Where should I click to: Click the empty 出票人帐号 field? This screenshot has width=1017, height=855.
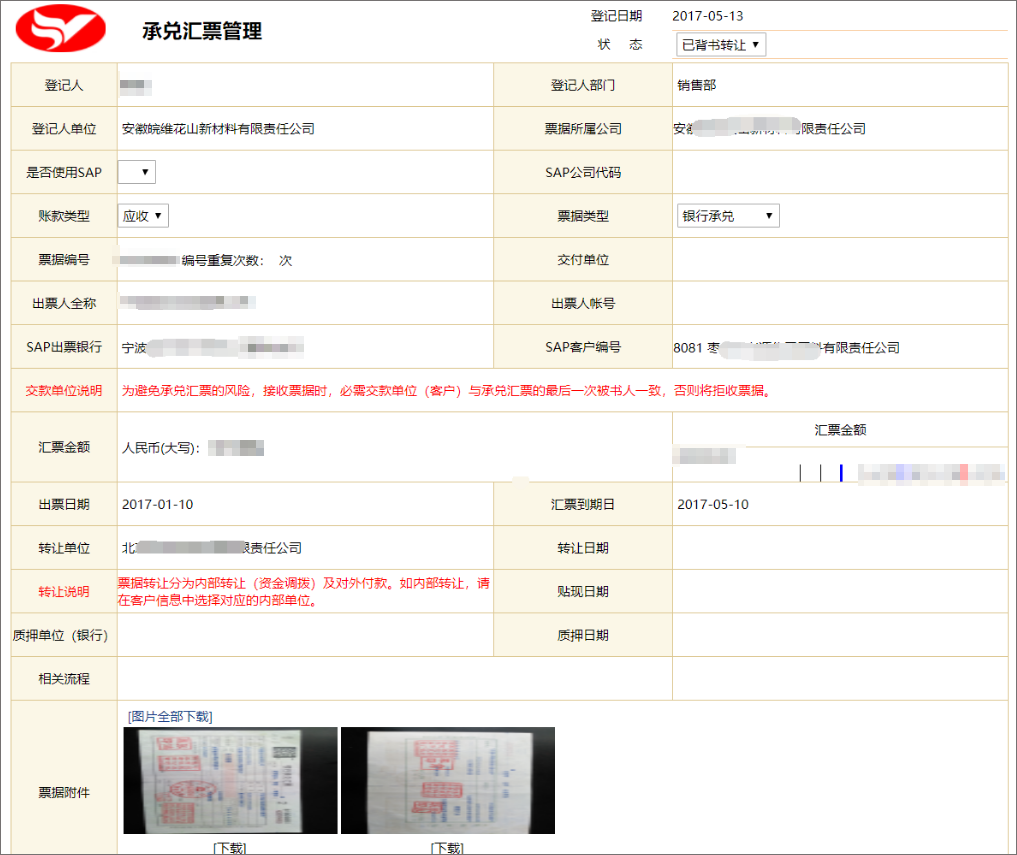tap(840, 303)
